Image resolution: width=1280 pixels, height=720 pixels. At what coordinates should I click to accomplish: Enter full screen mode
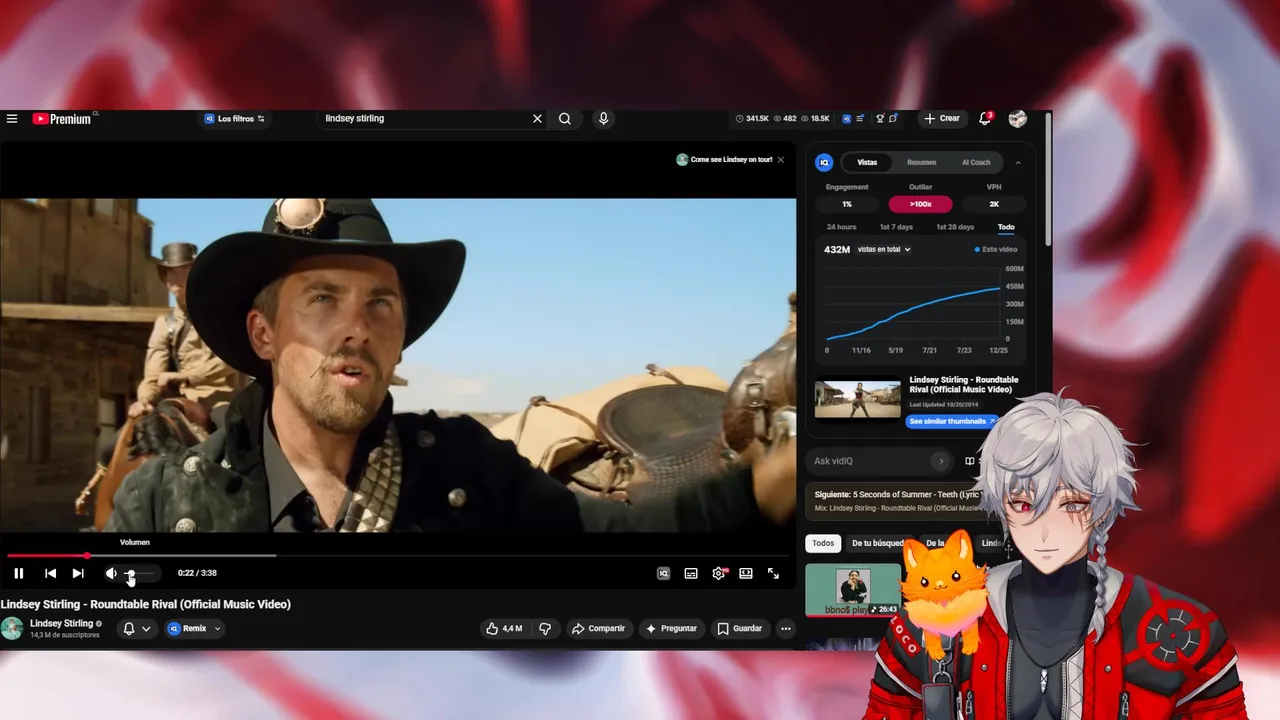pyautogui.click(x=773, y=573)
